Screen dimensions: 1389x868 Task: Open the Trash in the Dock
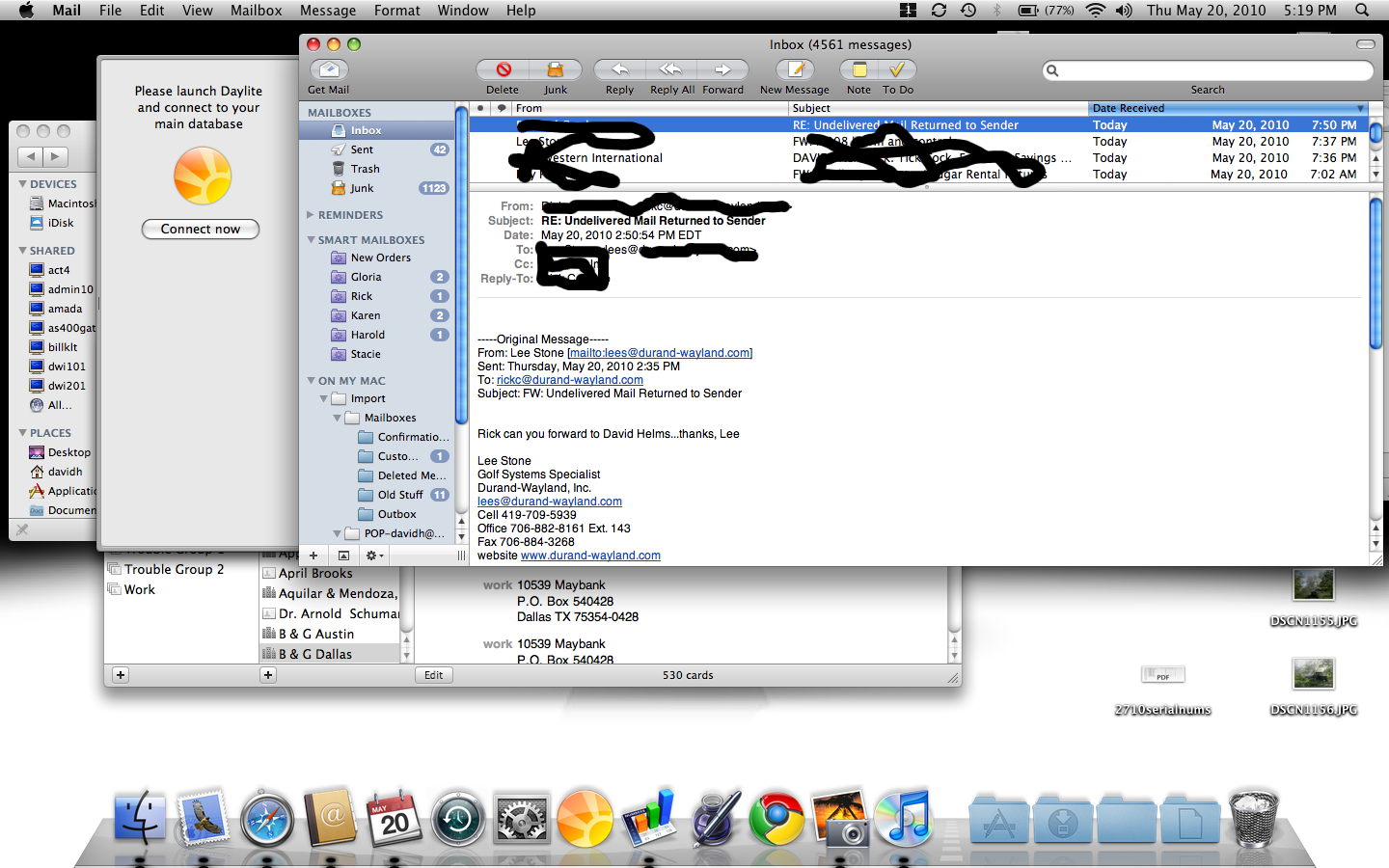[x=1253, y=818]
